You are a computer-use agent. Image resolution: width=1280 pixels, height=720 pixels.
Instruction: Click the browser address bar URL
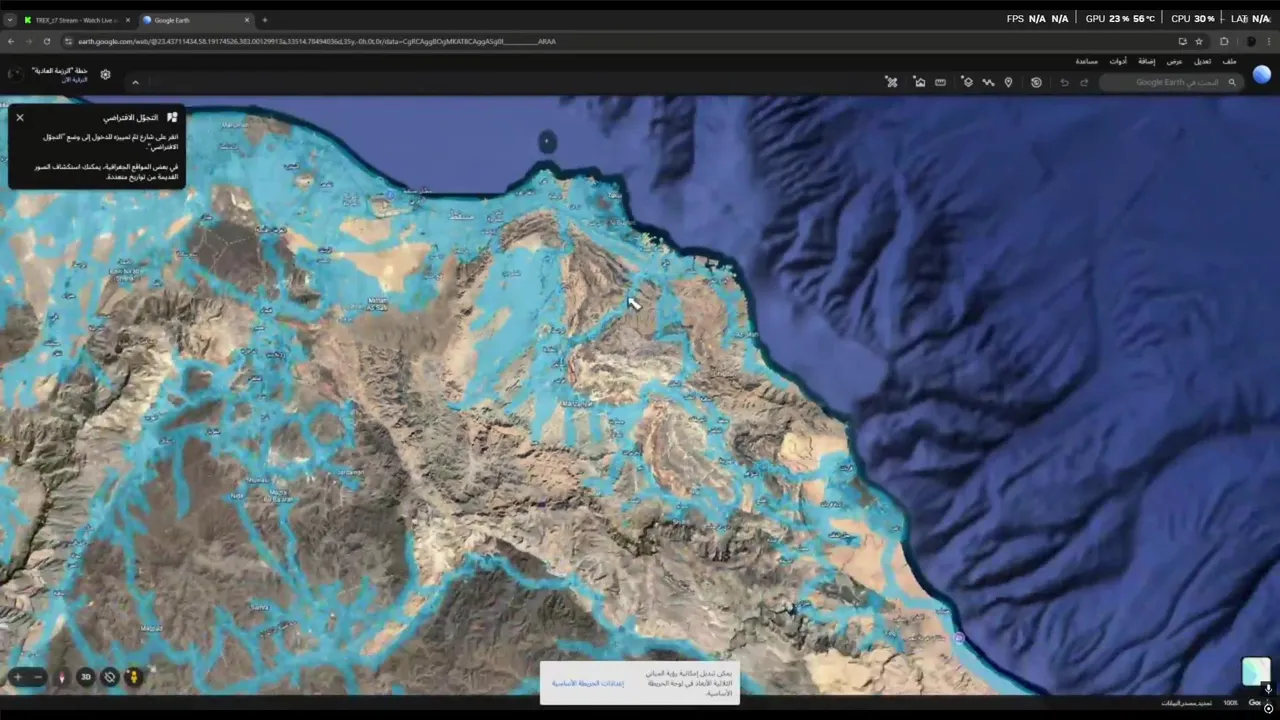pyautogui.click(x=317, y=42)
